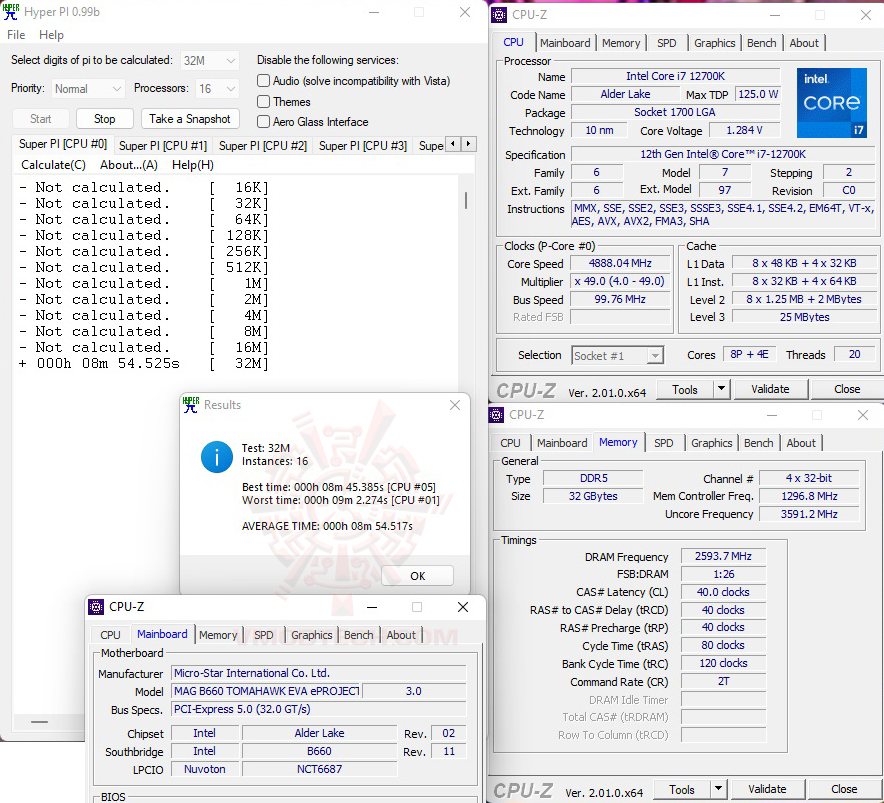Open the Processors 16 dropdown

coord(217,89)
